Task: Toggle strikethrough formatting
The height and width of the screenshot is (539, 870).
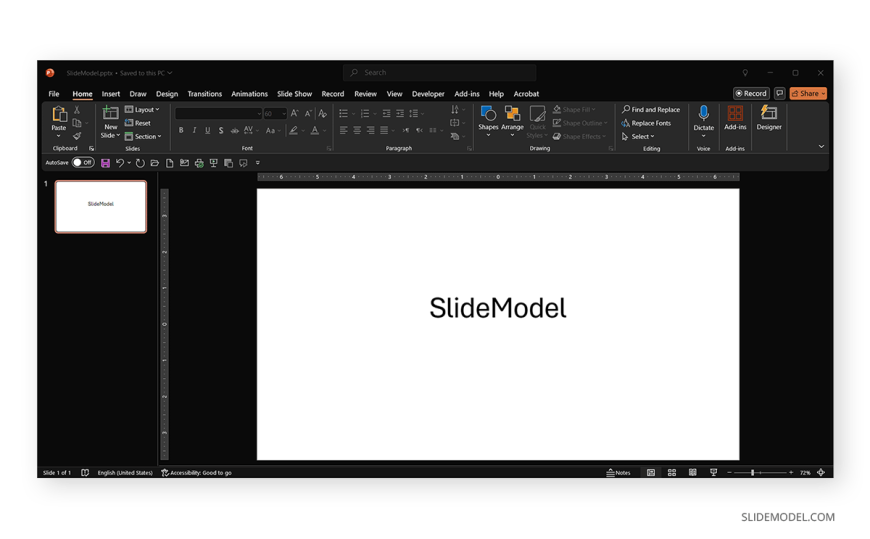Action: 235,130
